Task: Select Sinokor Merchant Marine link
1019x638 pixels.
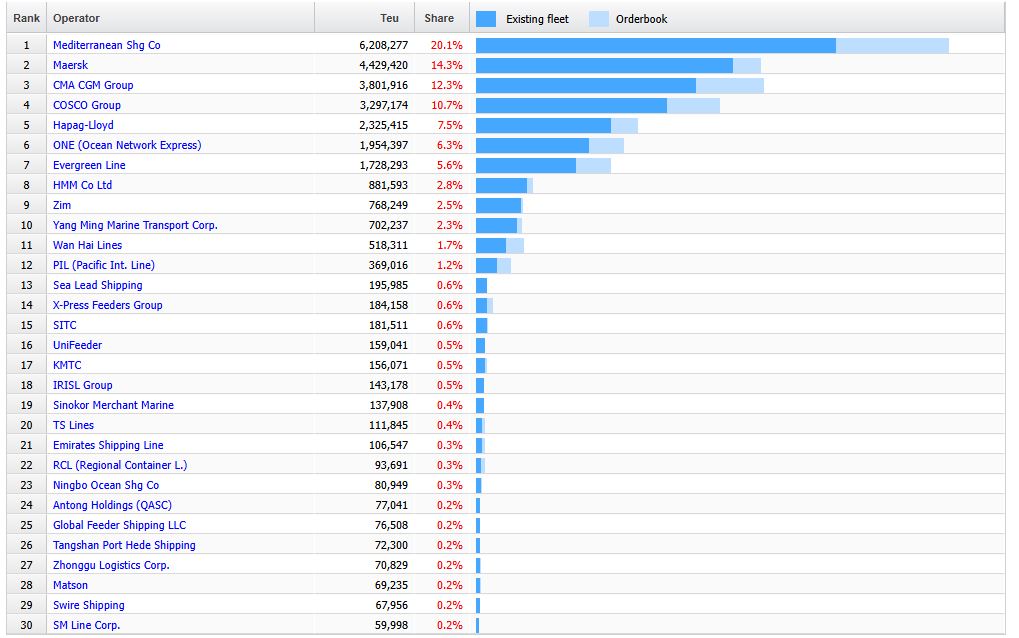Action: point(113,405)
